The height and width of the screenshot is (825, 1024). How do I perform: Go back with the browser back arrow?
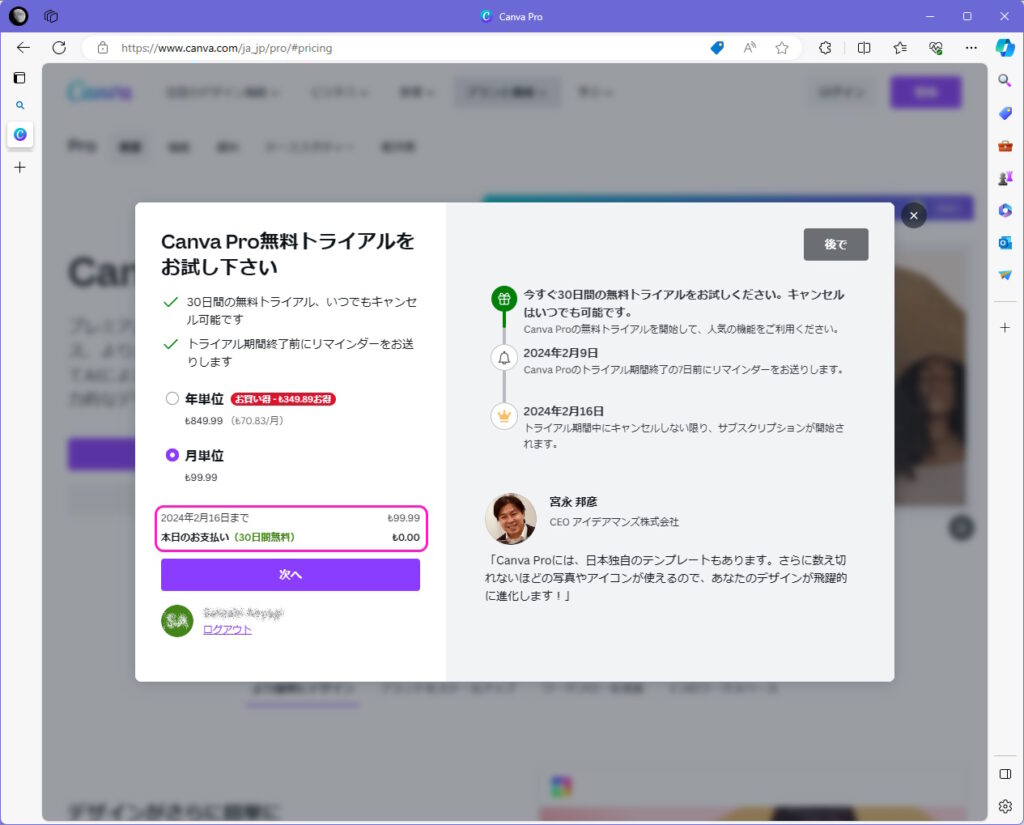(x=24, y=48)
